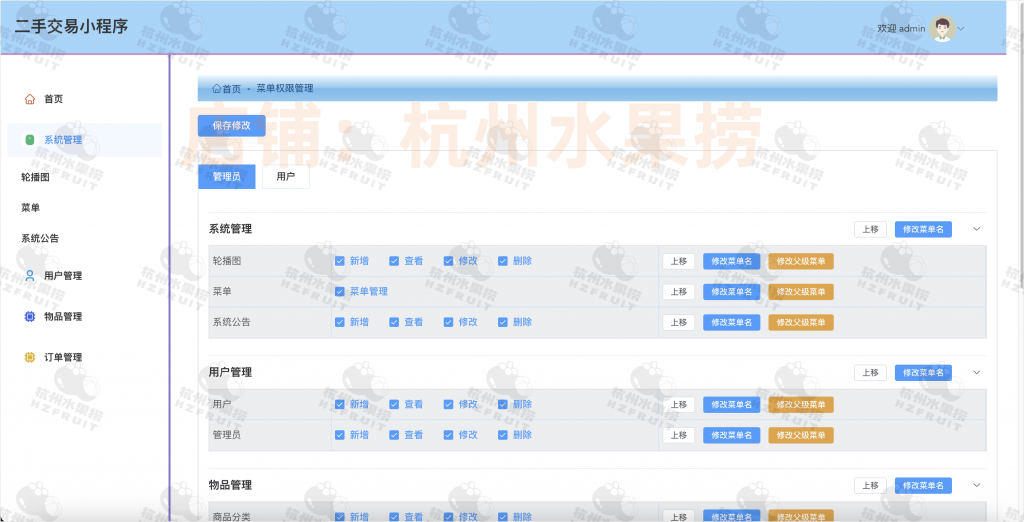Toggle 查看 checkbox for 管理员 row

click(394, 435)
